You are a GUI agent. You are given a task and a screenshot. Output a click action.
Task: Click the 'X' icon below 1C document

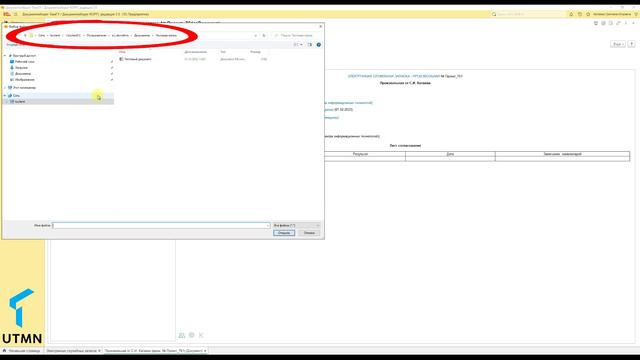(201, 335)
